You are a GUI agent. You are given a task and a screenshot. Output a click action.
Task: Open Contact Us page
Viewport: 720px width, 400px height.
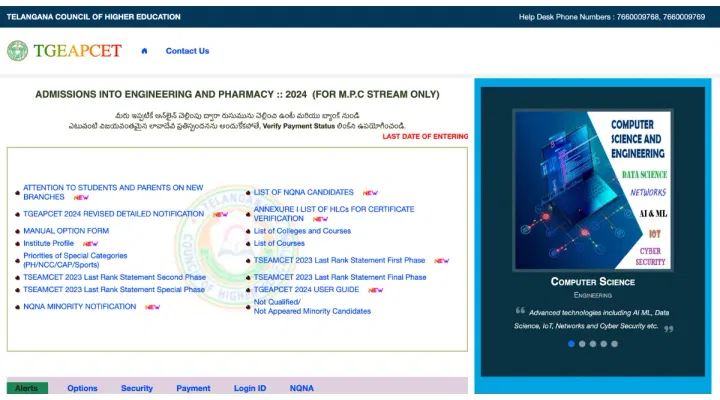tap(187, 51)
